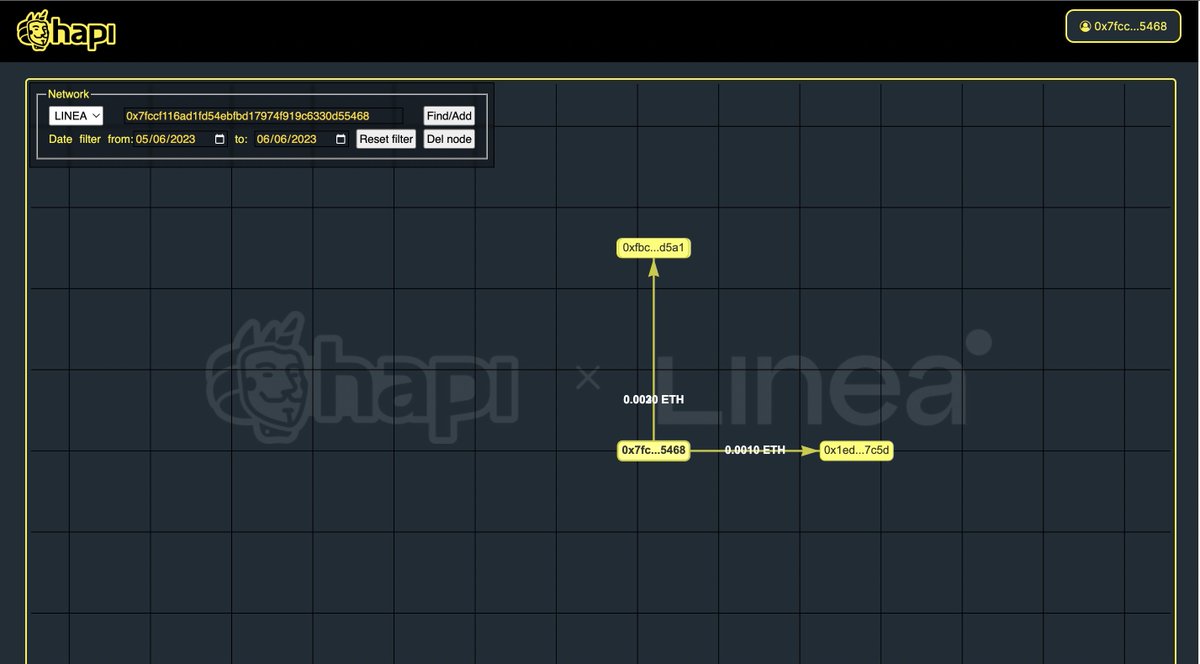Viewport: 1200px width, 664px height.
Task: Open the 0x7fcc...5468 wallet account button
Action: pyautogui.click(x=1123, y=26)
